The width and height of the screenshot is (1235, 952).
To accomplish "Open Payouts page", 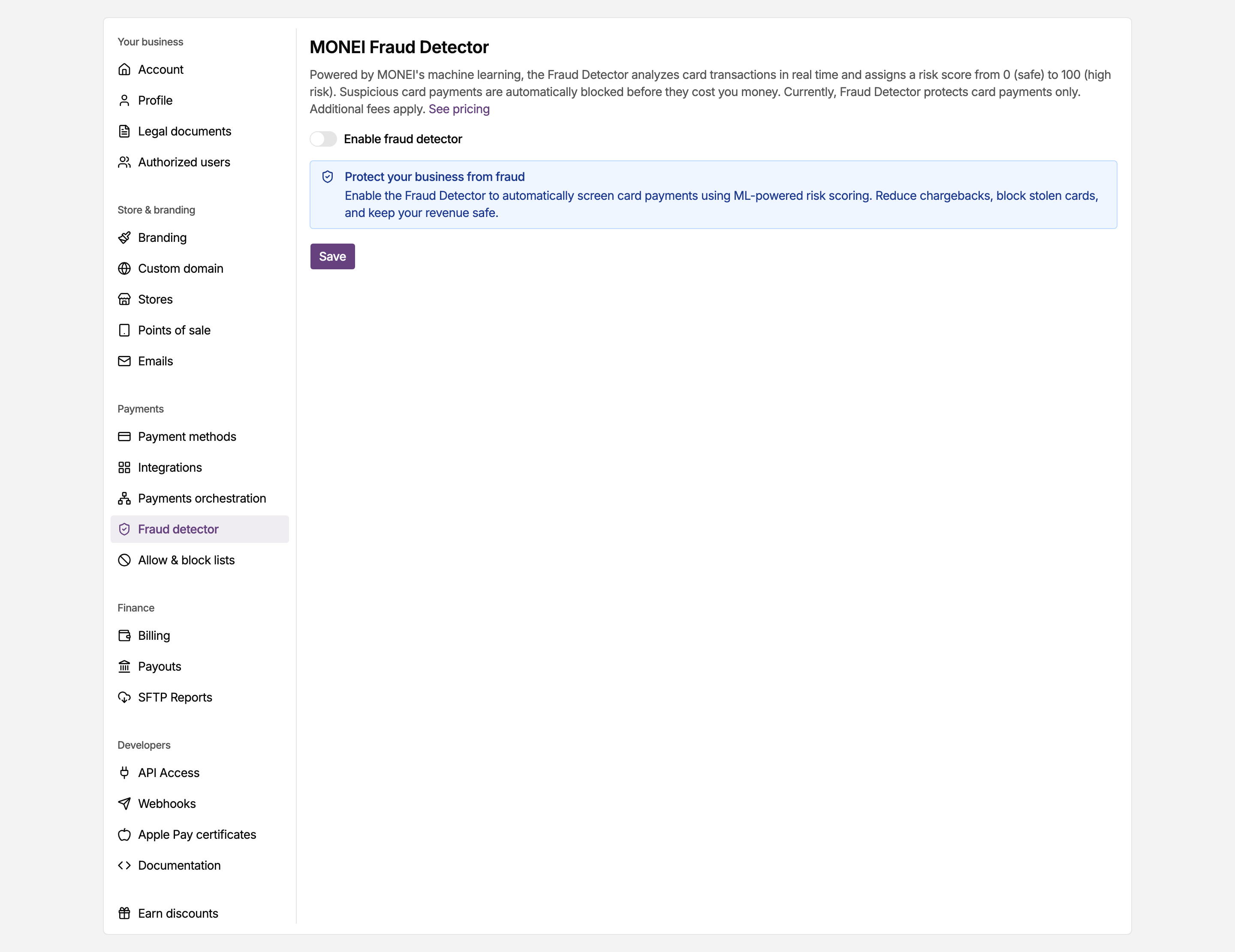I will pyautogui.click(x=199, y=666).
